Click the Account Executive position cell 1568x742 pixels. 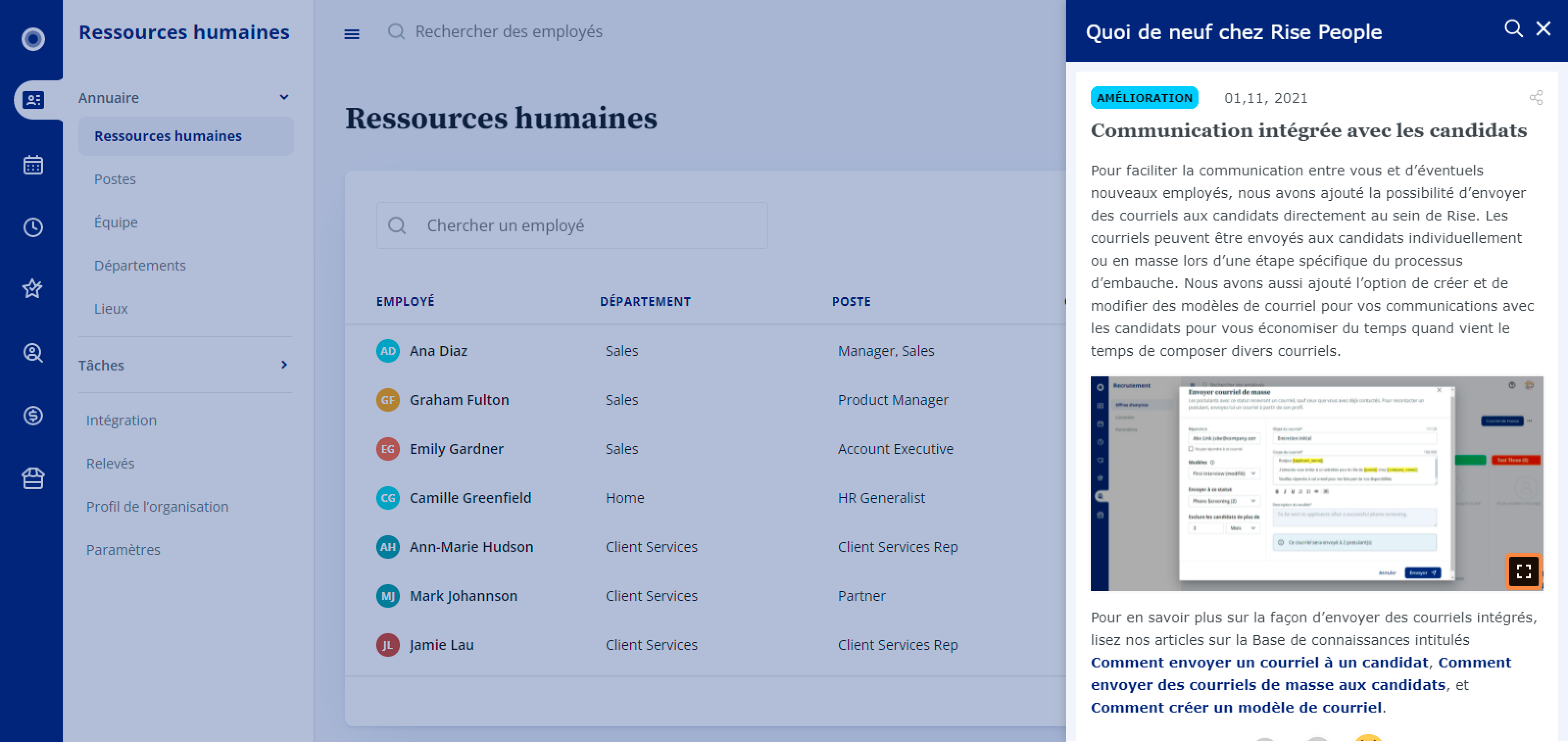point(895,449)
